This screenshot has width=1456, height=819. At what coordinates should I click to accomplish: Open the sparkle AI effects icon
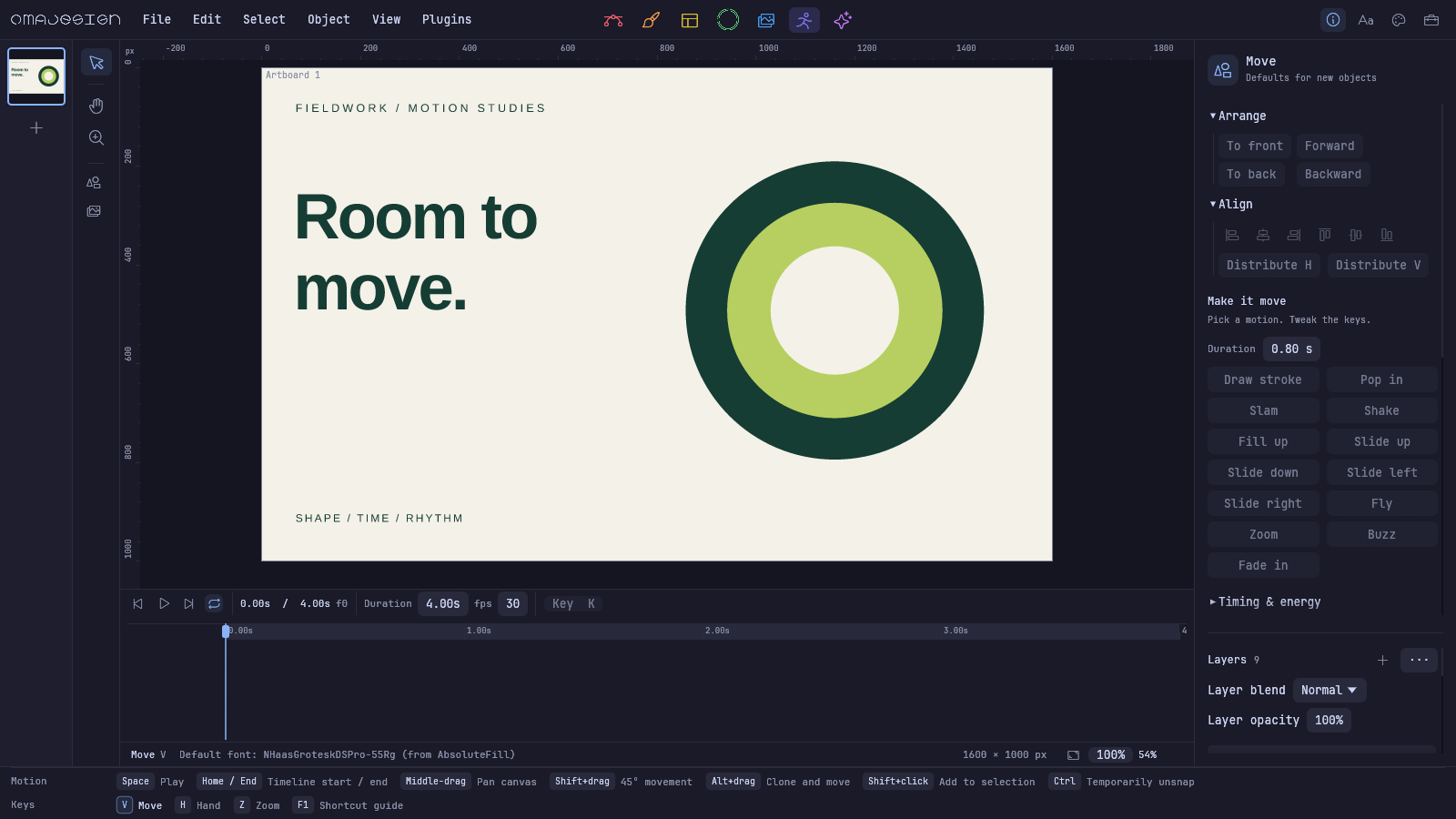pyautogui.click(x=843, y=20)
